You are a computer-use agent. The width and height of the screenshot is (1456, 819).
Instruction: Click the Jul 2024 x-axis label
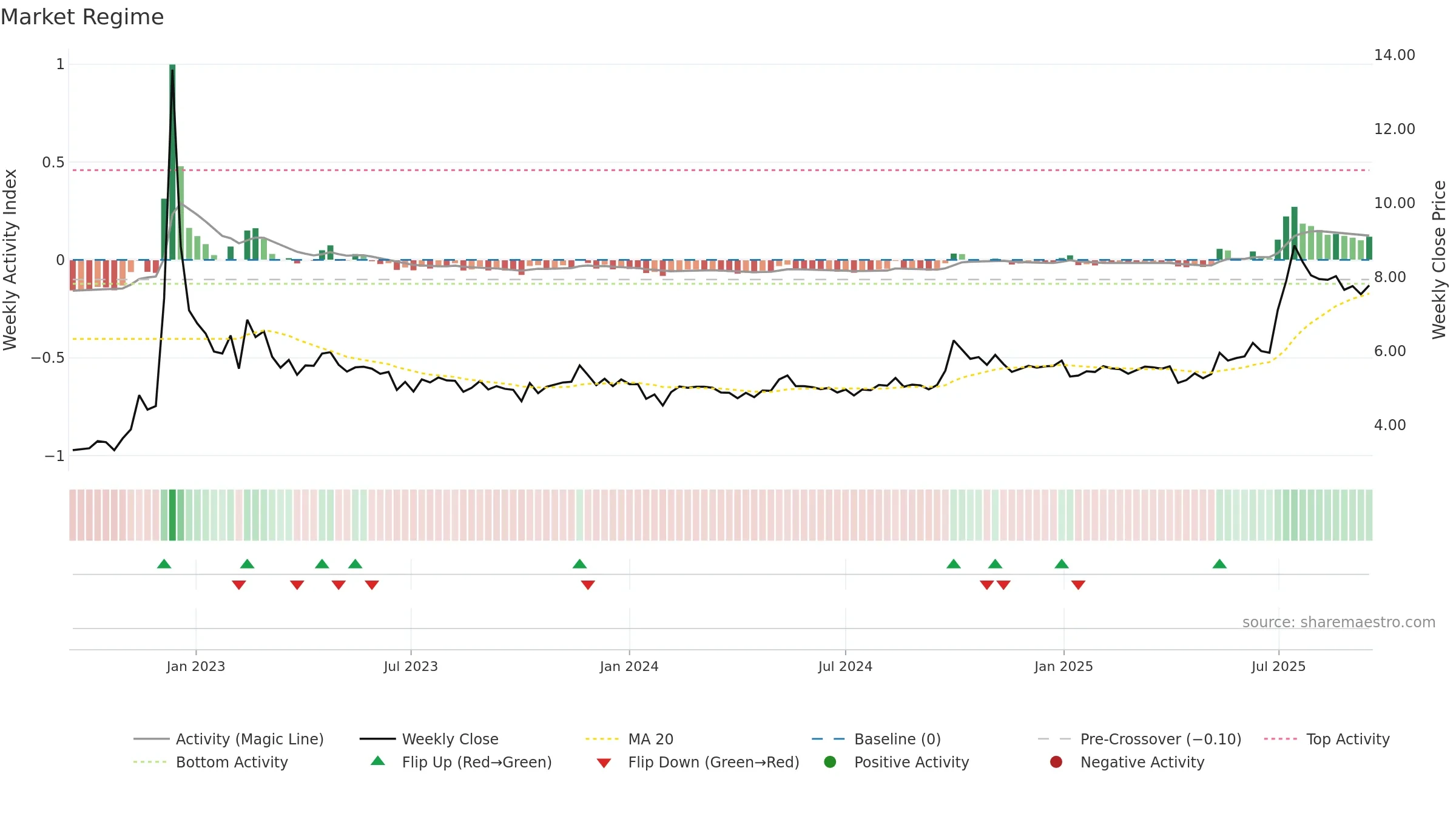(x=845, y=666)
